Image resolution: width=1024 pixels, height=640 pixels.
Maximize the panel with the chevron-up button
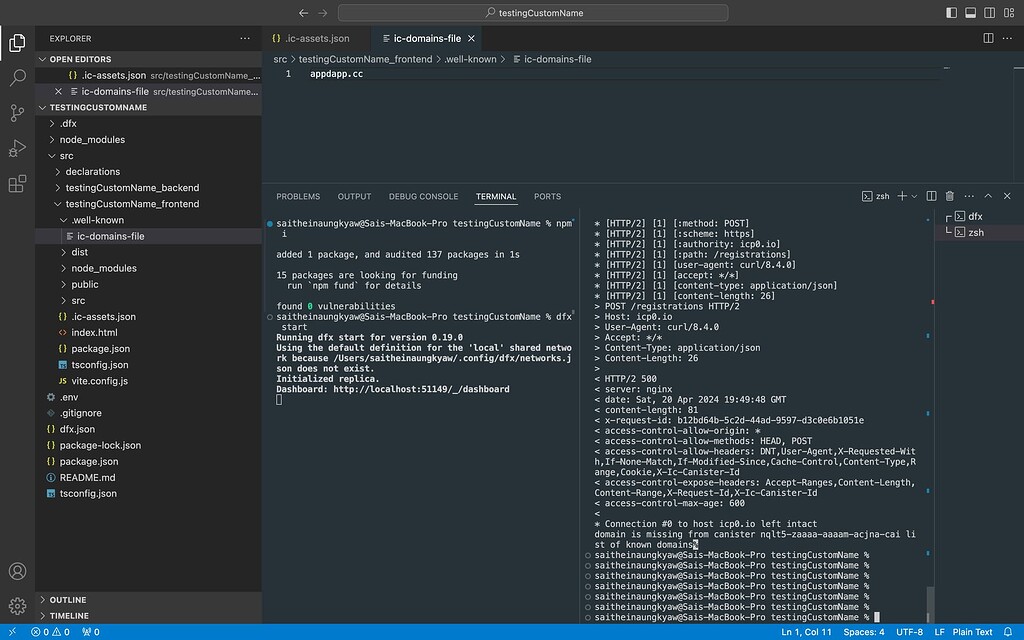[987, 196]
